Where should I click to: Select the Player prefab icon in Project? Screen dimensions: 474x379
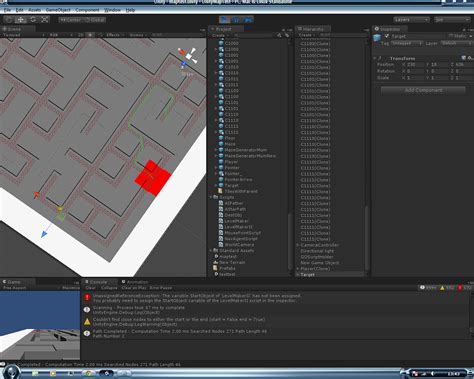pyautogui.click(x=221, y=162)
